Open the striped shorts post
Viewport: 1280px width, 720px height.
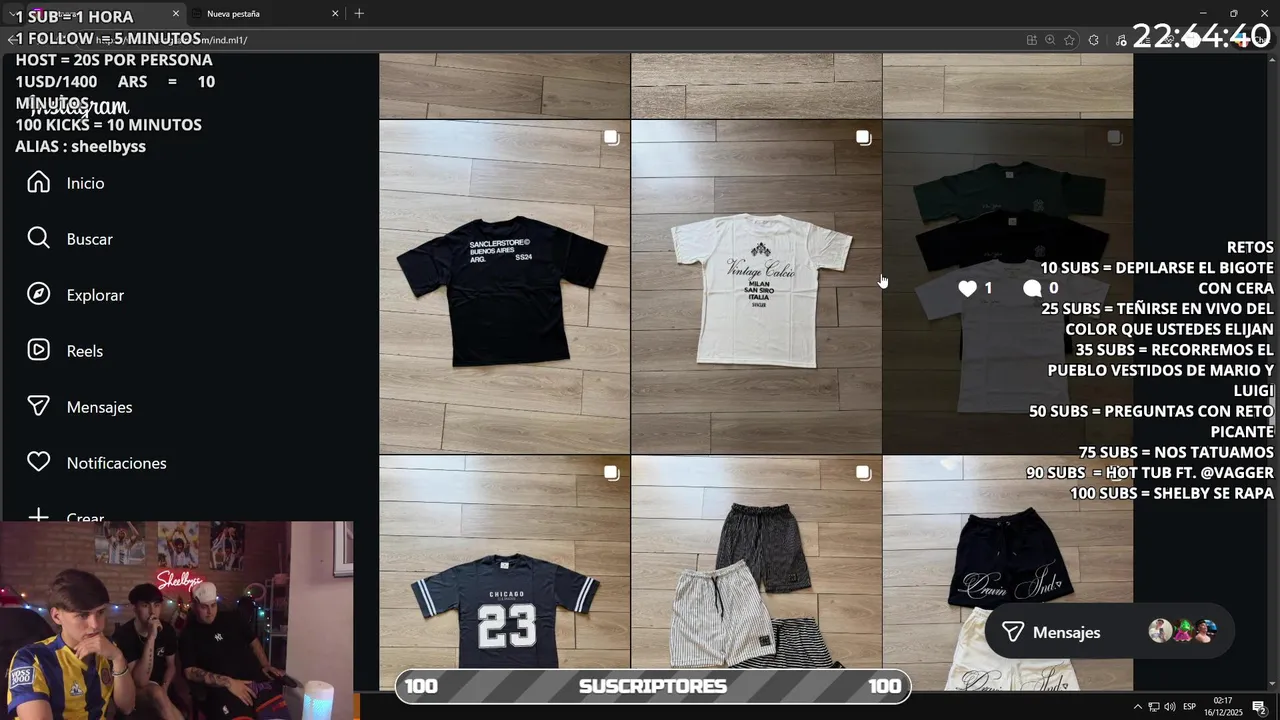point(756,573)
